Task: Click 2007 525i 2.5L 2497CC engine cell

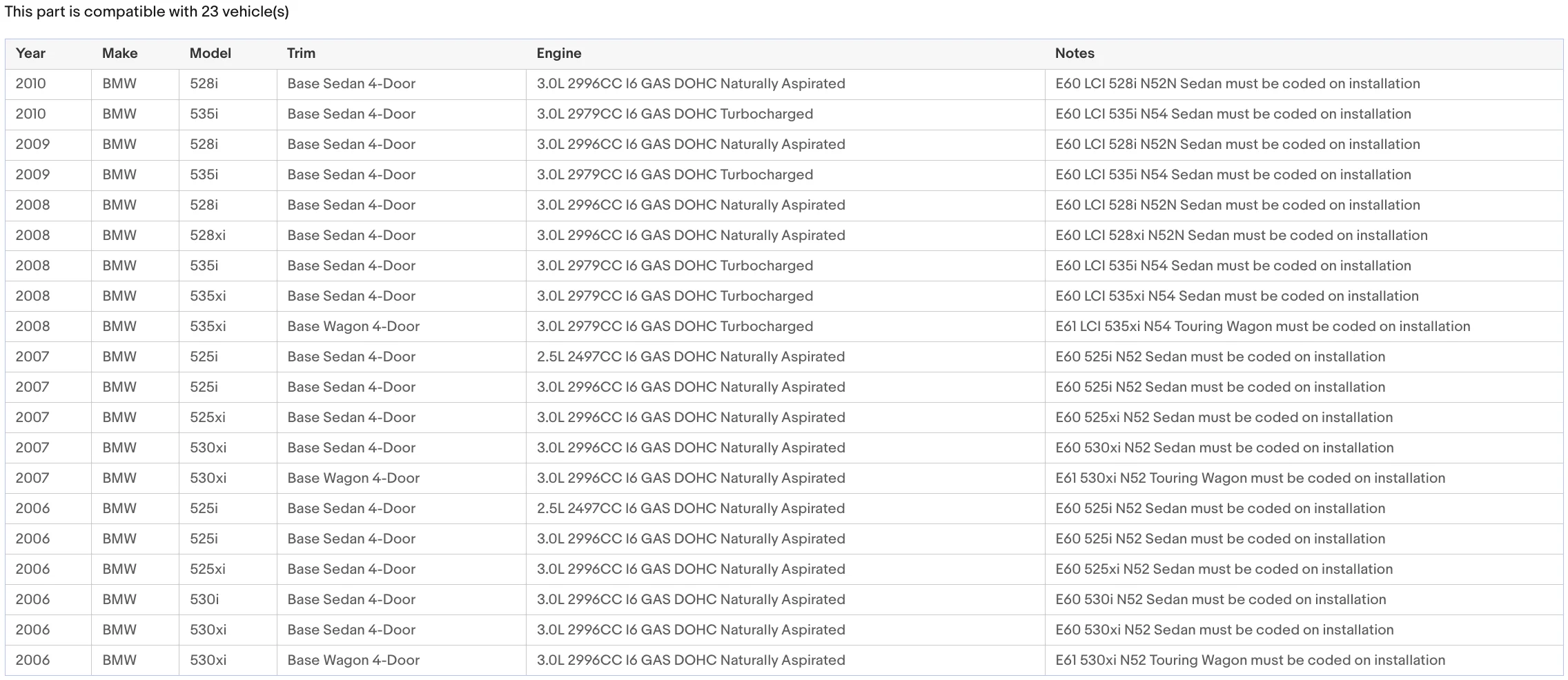Action: pos(691,357)
